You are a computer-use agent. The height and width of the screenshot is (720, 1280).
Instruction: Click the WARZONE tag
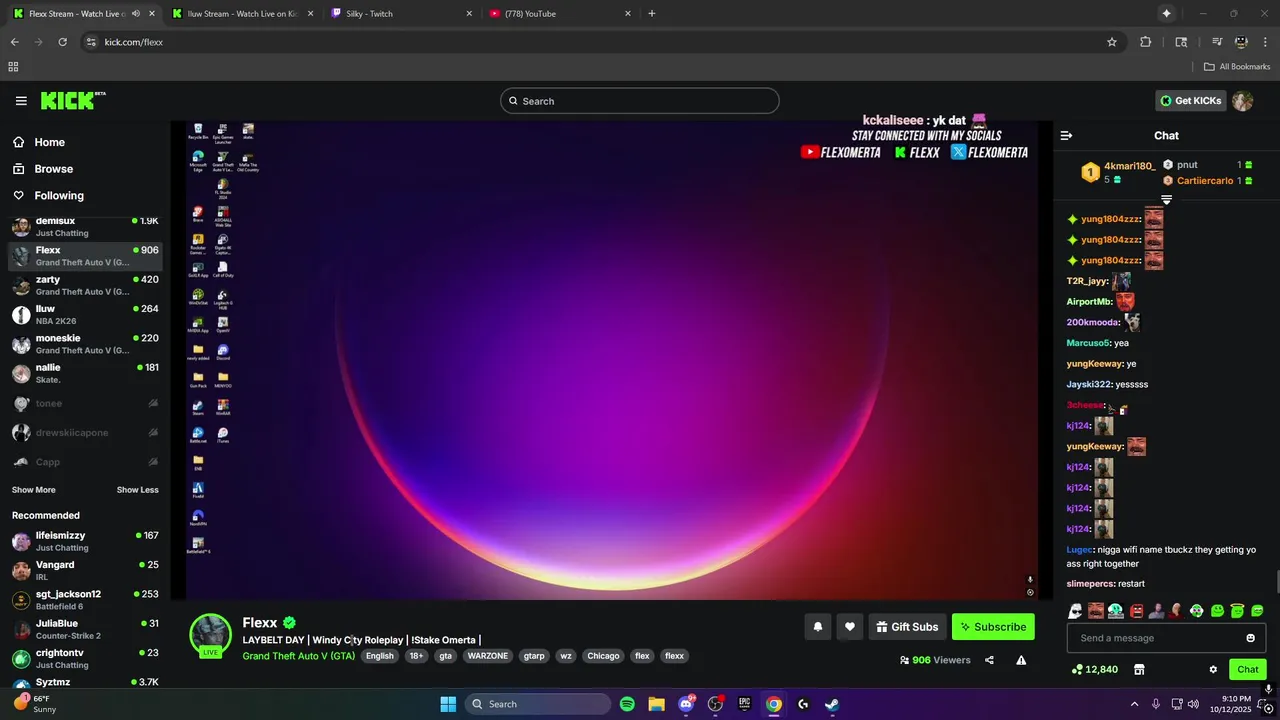coord(488,656)
